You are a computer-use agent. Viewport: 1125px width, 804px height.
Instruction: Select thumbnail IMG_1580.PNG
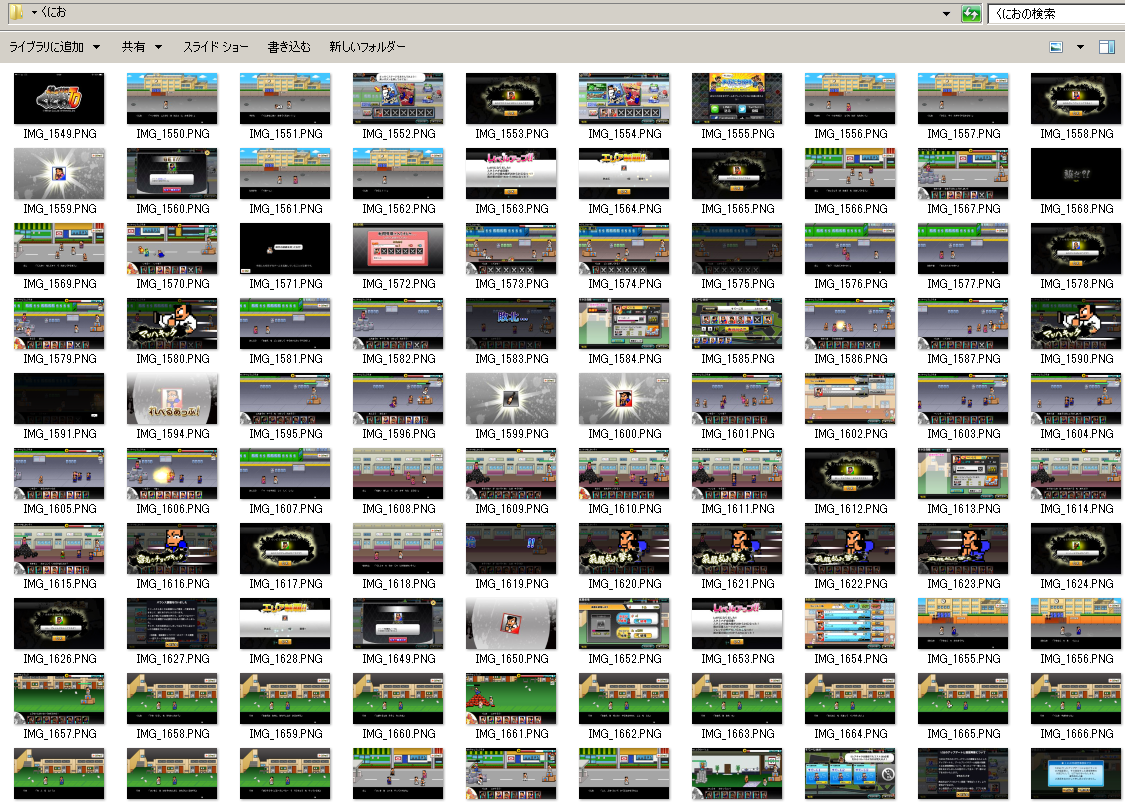coord(172,323)
